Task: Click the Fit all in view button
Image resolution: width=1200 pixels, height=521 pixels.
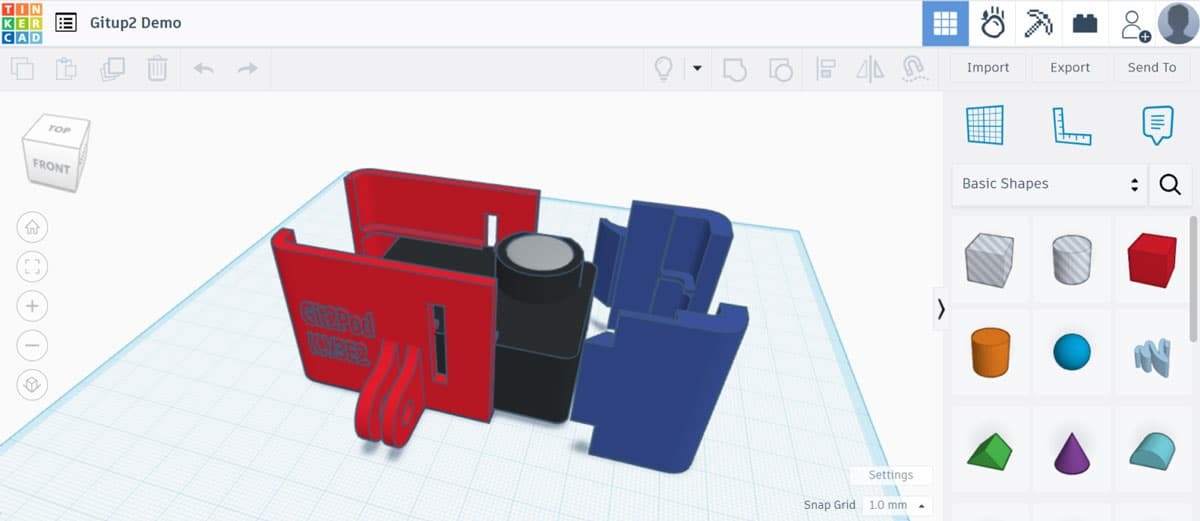Action: coord(32,266)
